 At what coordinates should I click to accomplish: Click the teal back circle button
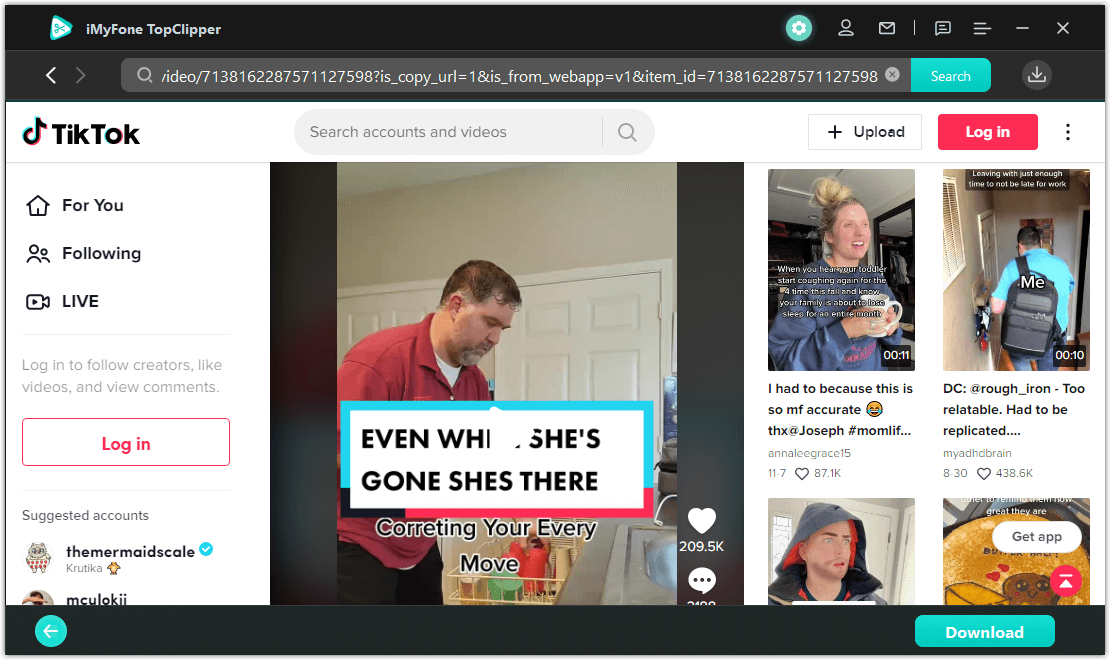51,631
